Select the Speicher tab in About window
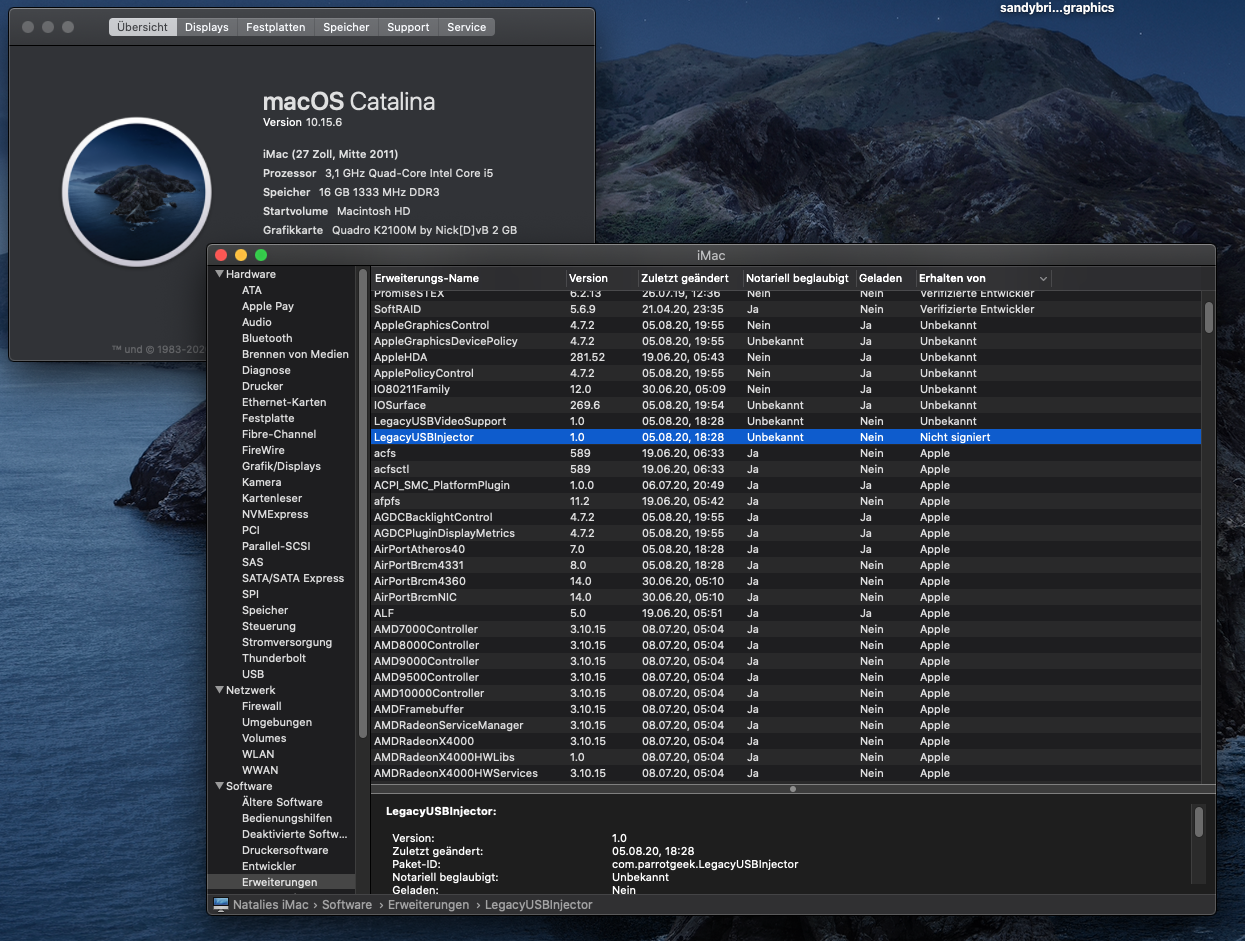 click(x=346, y=27)
